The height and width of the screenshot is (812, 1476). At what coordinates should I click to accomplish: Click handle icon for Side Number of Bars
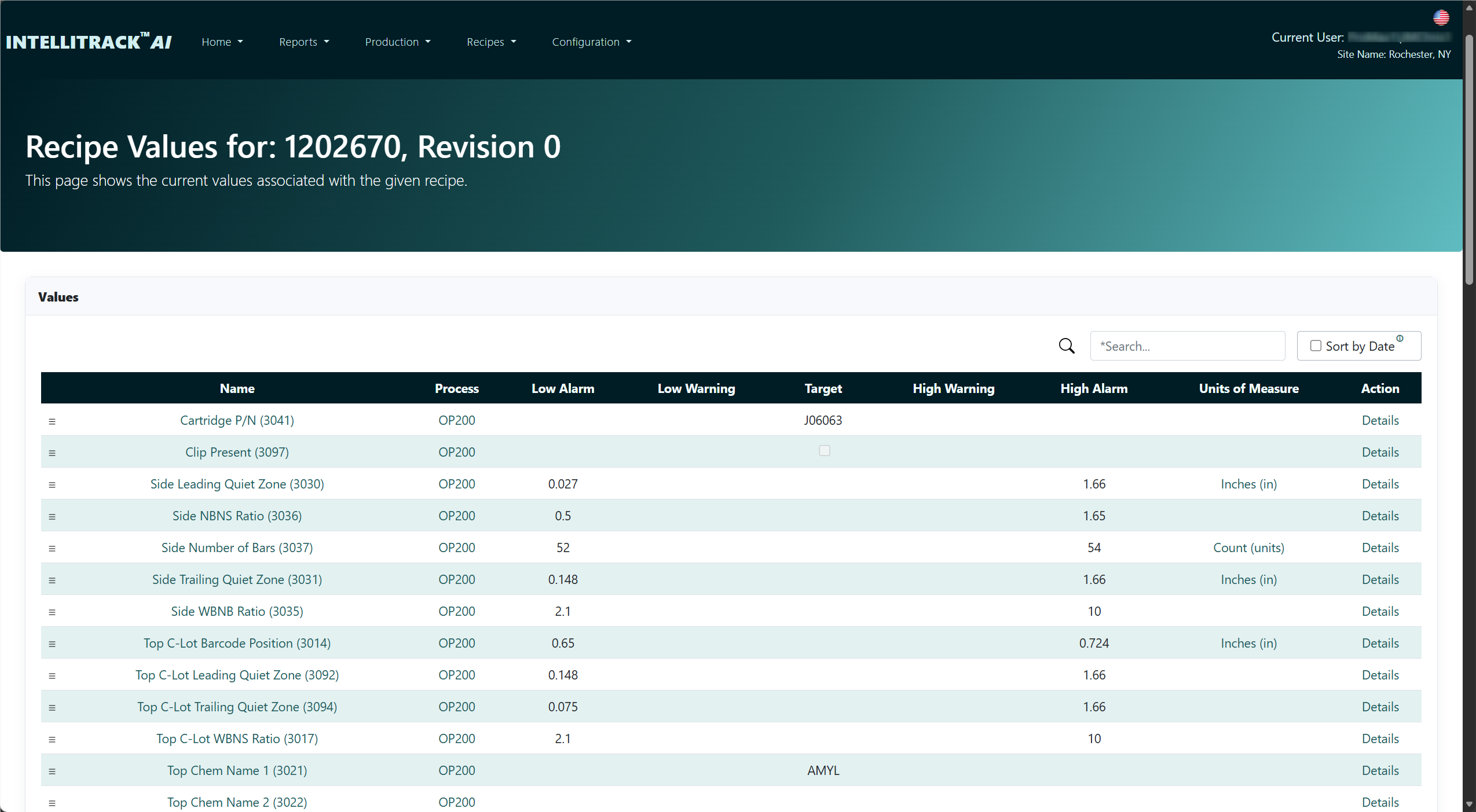click(x=52, y=549)
